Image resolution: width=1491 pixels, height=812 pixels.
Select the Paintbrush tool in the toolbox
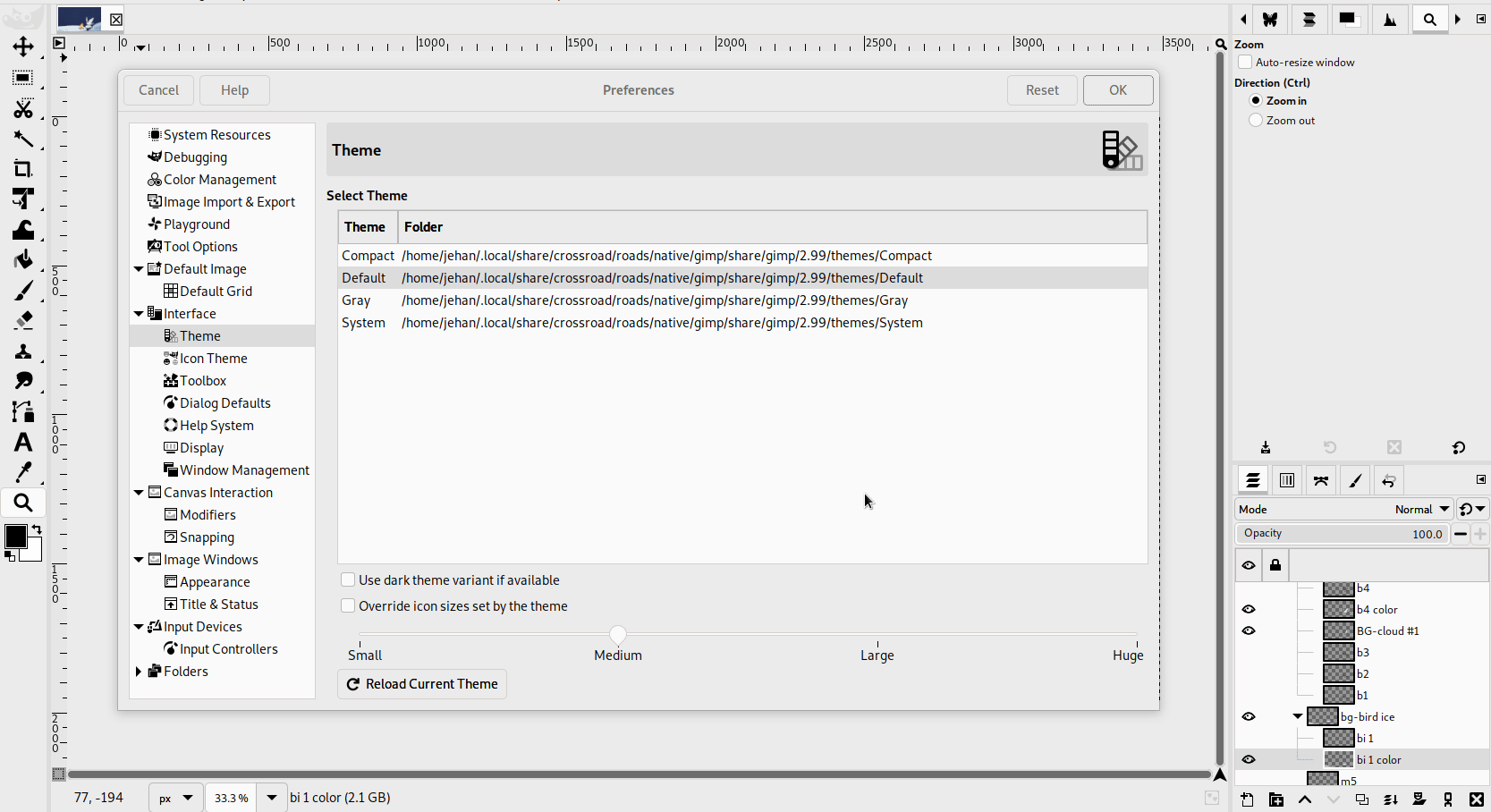24,290
